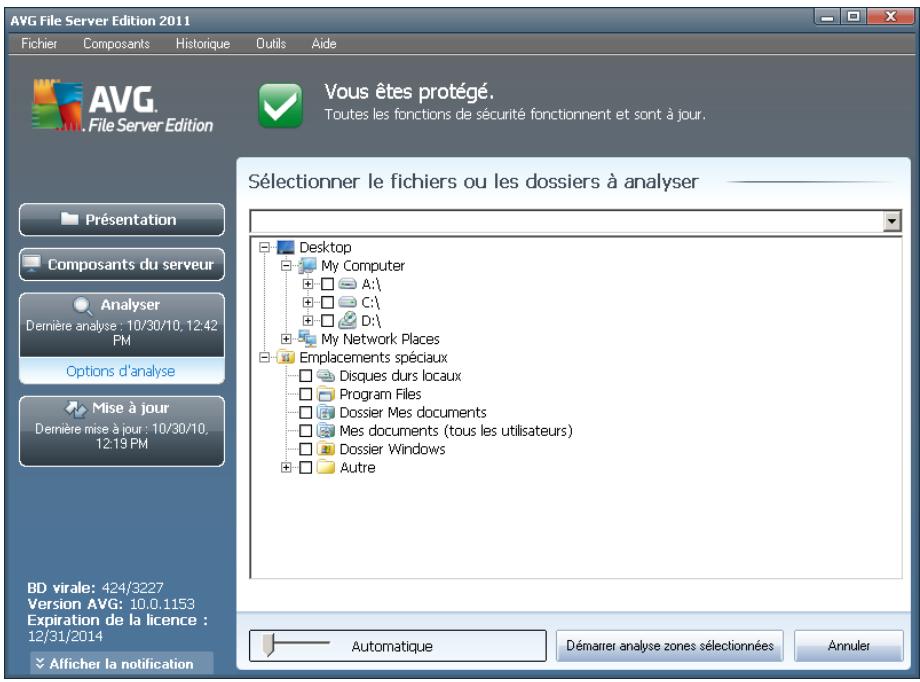Click the Mise à jour button
This screenshot has width=920, height=682.
(122, 431)
